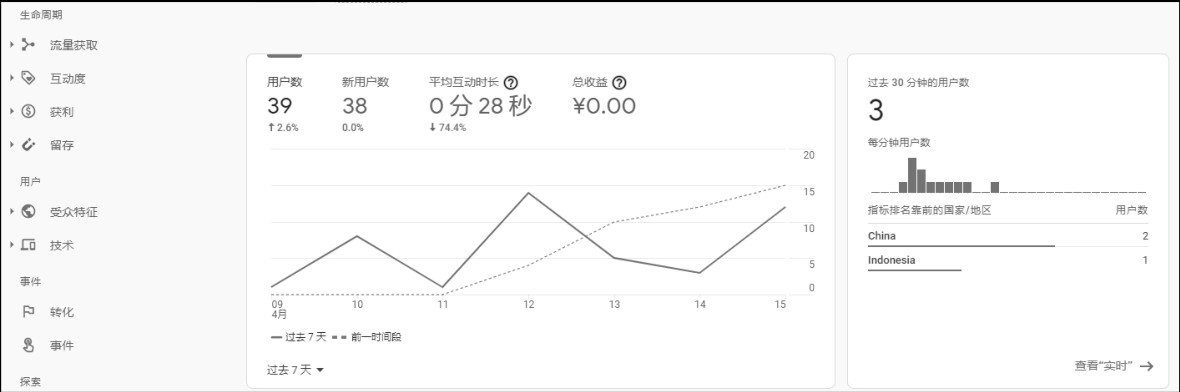Select the 新用户数 metric tab
Image resolution: width=1180 pixels, height=392 pixels.
(365, 105)
